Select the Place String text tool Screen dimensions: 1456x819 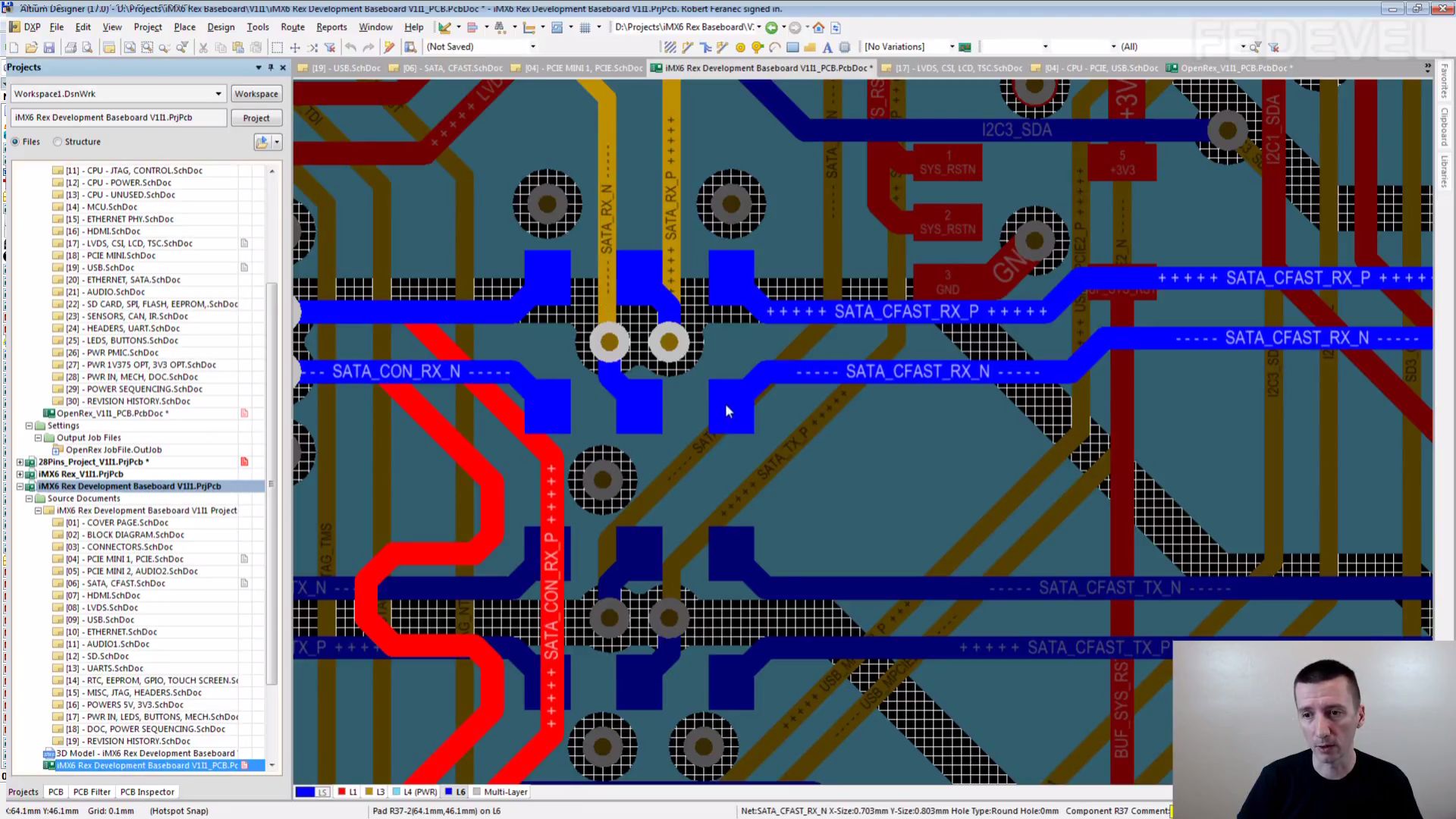click(827, 47)
